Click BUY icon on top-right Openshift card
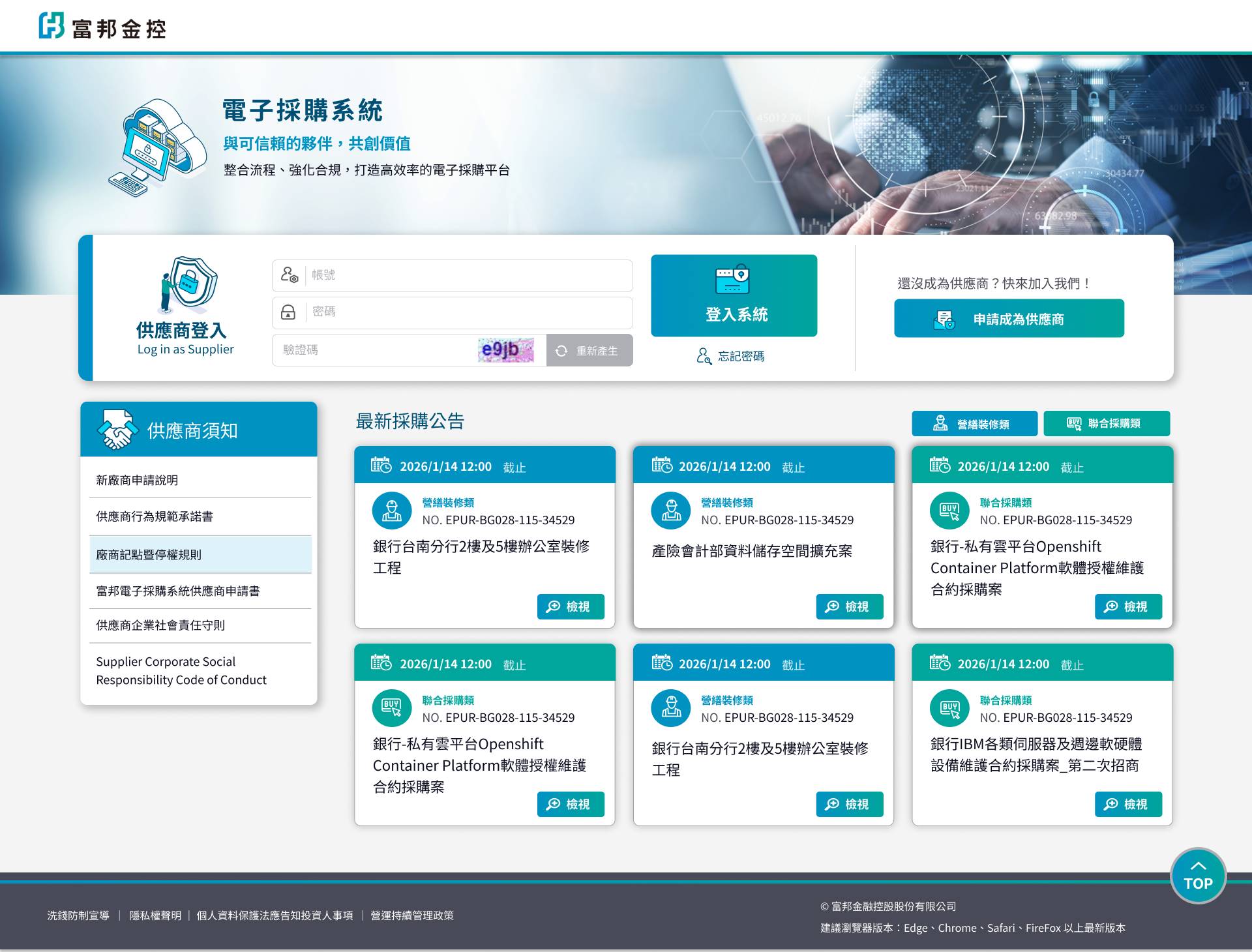 click(x=949, y=511)
